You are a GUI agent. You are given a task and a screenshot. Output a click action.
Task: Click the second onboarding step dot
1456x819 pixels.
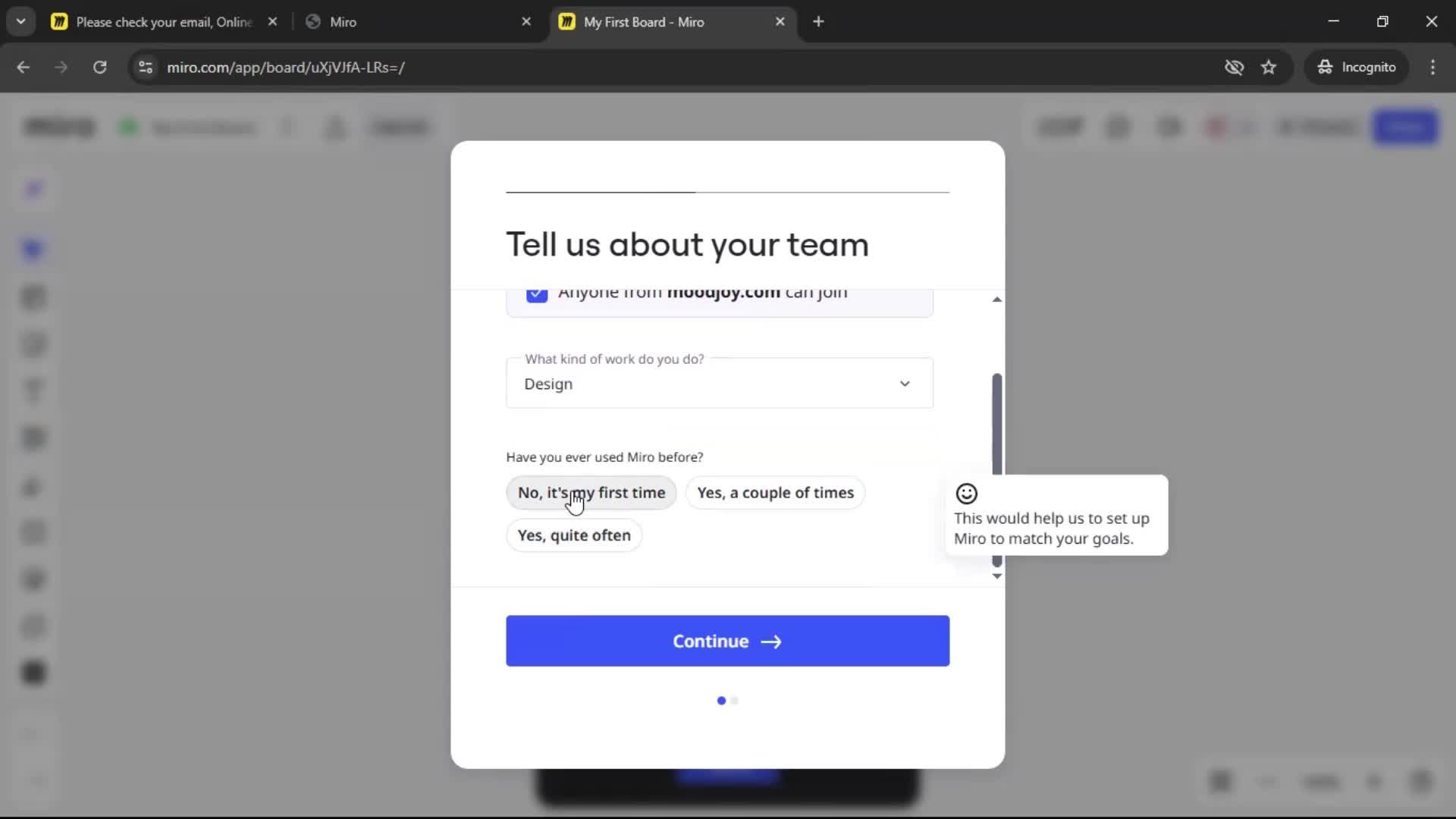point(734,701)
